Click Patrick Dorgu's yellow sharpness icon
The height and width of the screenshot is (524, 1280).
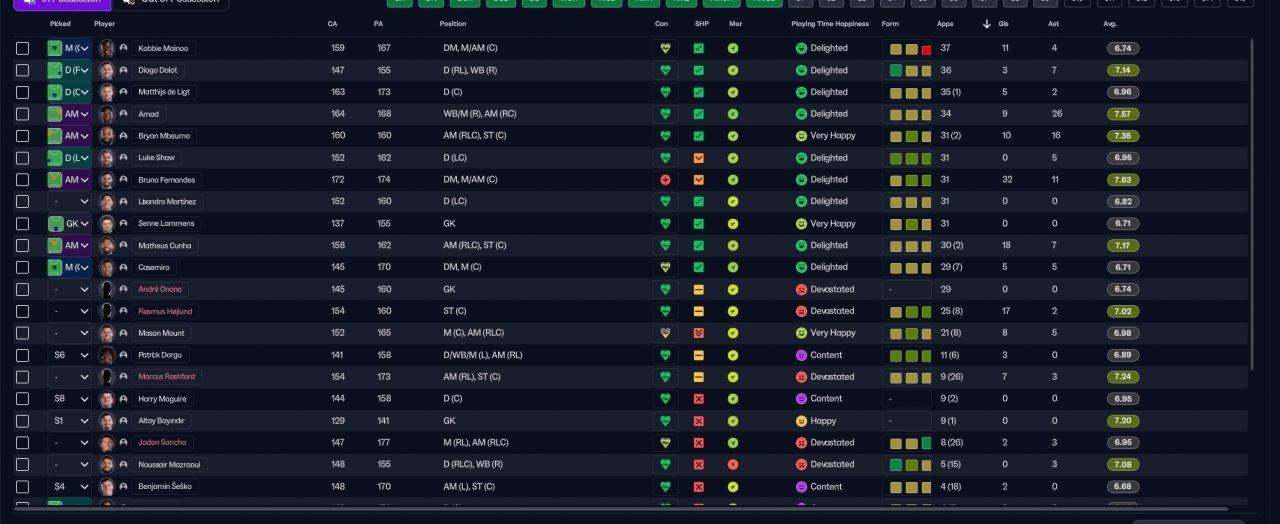tap(699, 355)
